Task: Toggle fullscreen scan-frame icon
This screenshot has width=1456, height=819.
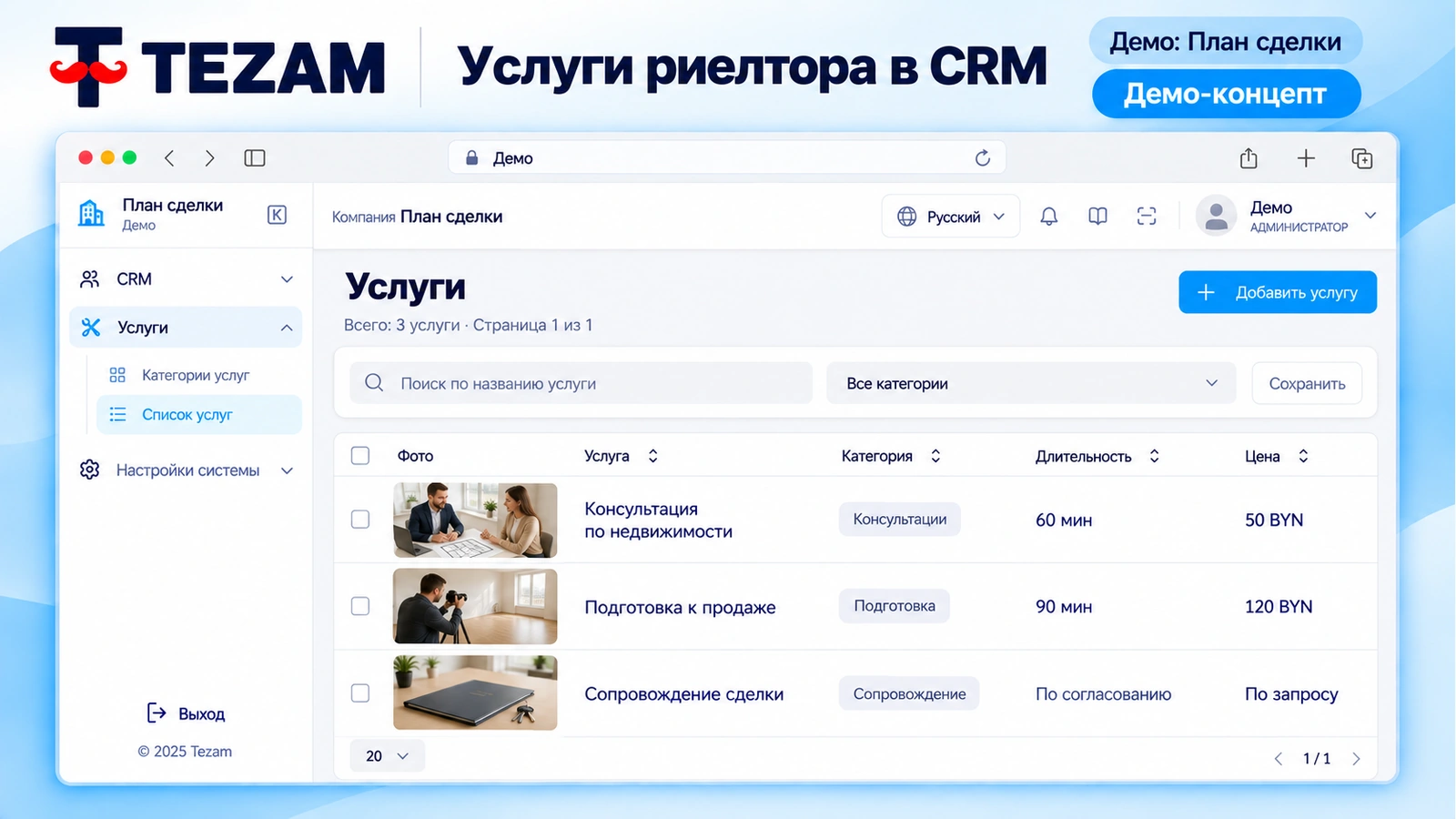Action: (x=1147, y=217)
